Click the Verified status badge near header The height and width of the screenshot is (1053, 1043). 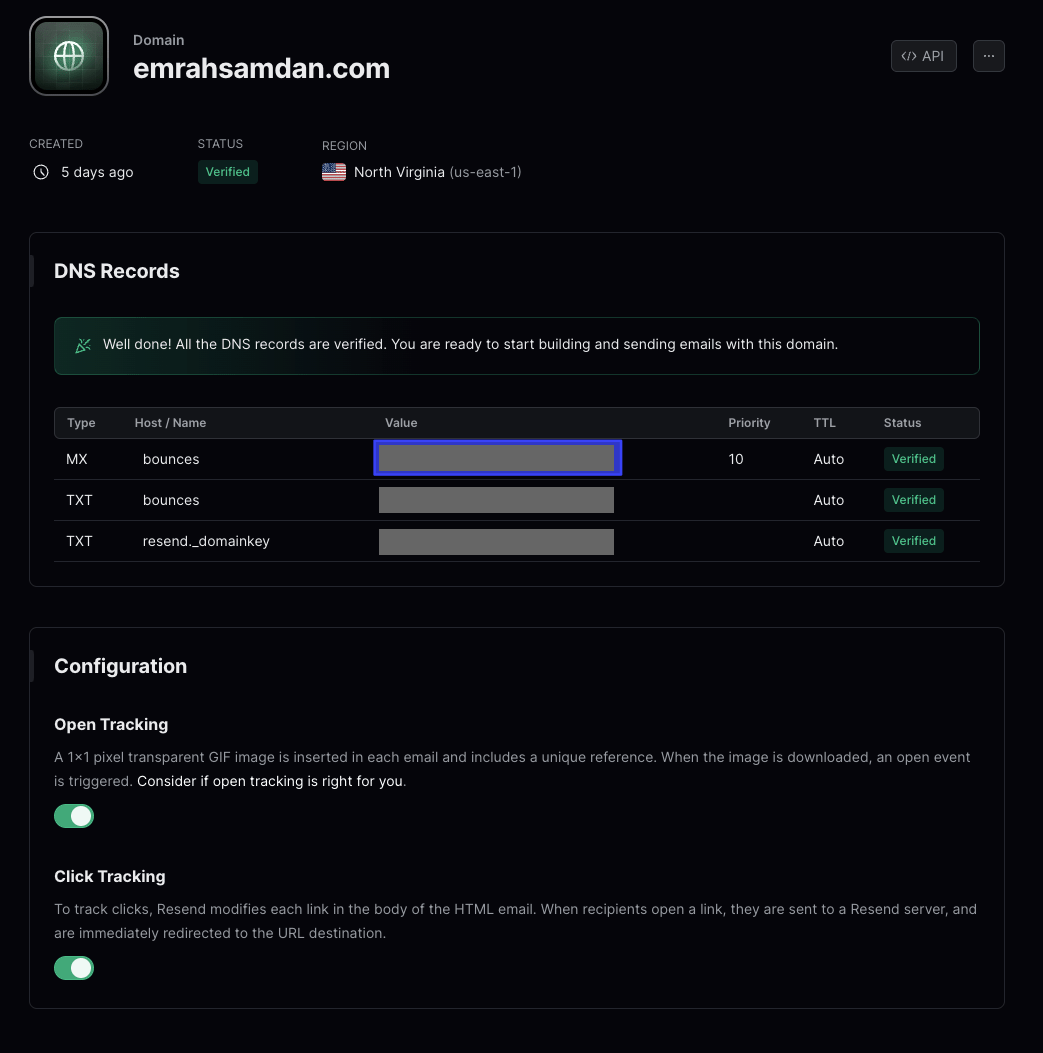tap(227, 172)
